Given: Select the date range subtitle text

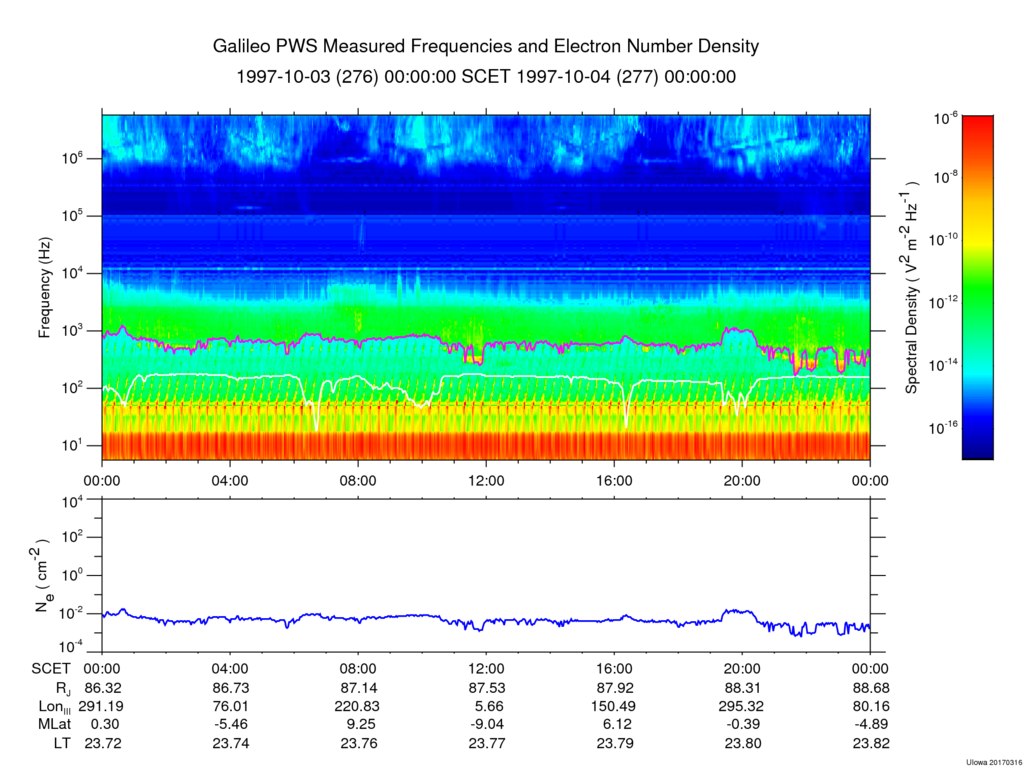Looking at the screenshot, I should click(x=486, y=77).
